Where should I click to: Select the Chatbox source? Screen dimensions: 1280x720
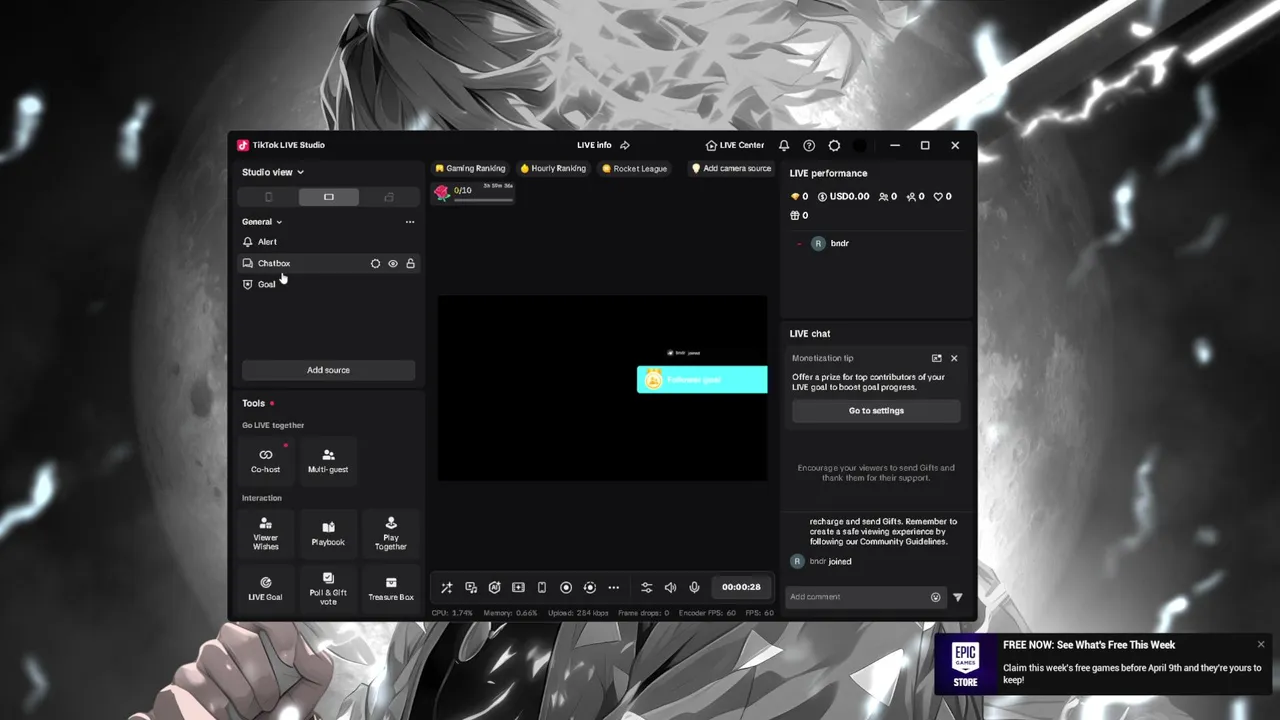[328, 263]
